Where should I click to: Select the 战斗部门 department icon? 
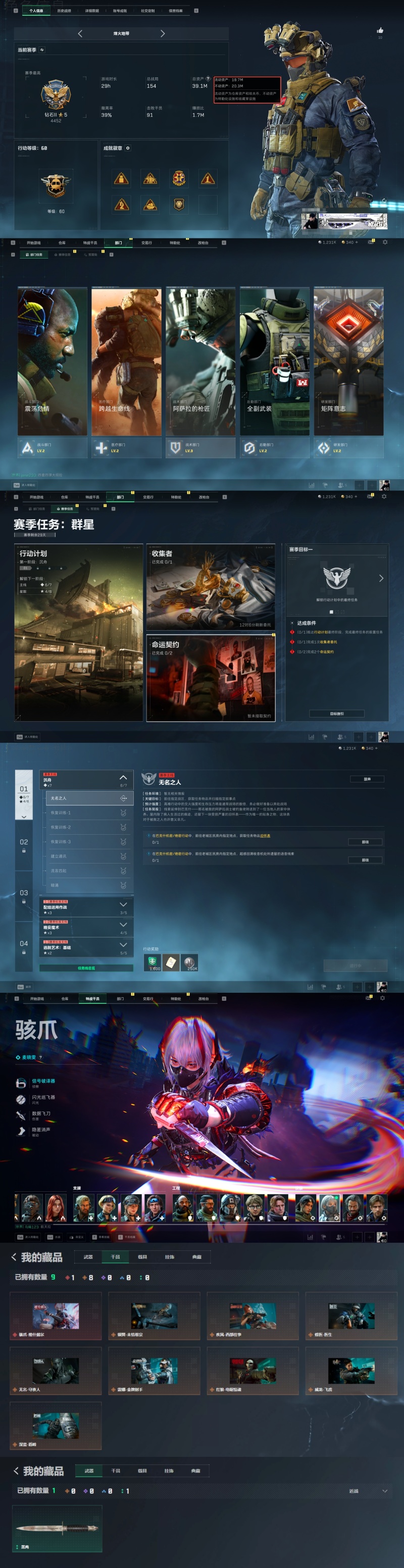pos(27,448)
